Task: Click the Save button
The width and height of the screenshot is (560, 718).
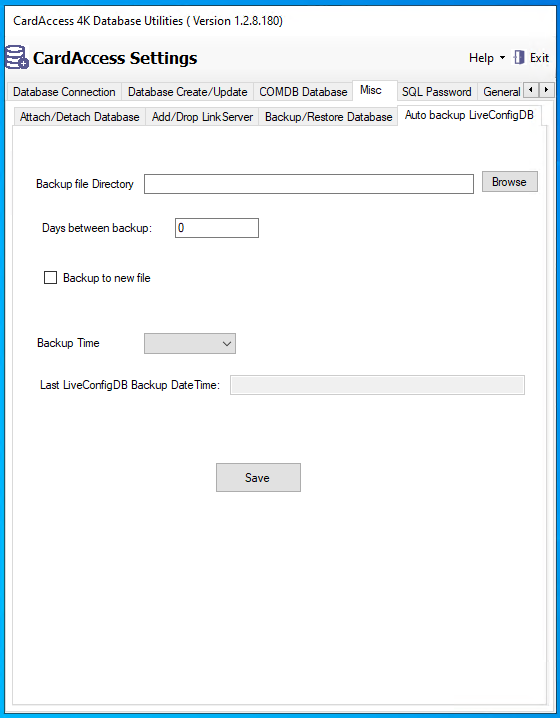Action: coord(258,478)
